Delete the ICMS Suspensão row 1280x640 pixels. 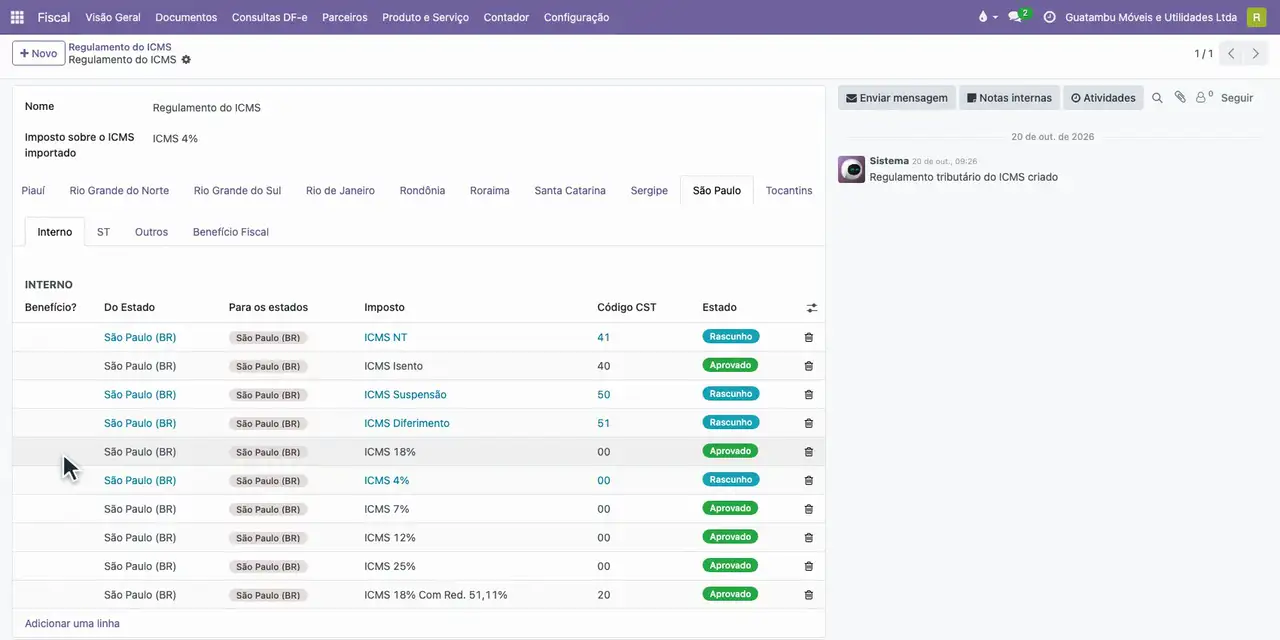coord(809,395)
